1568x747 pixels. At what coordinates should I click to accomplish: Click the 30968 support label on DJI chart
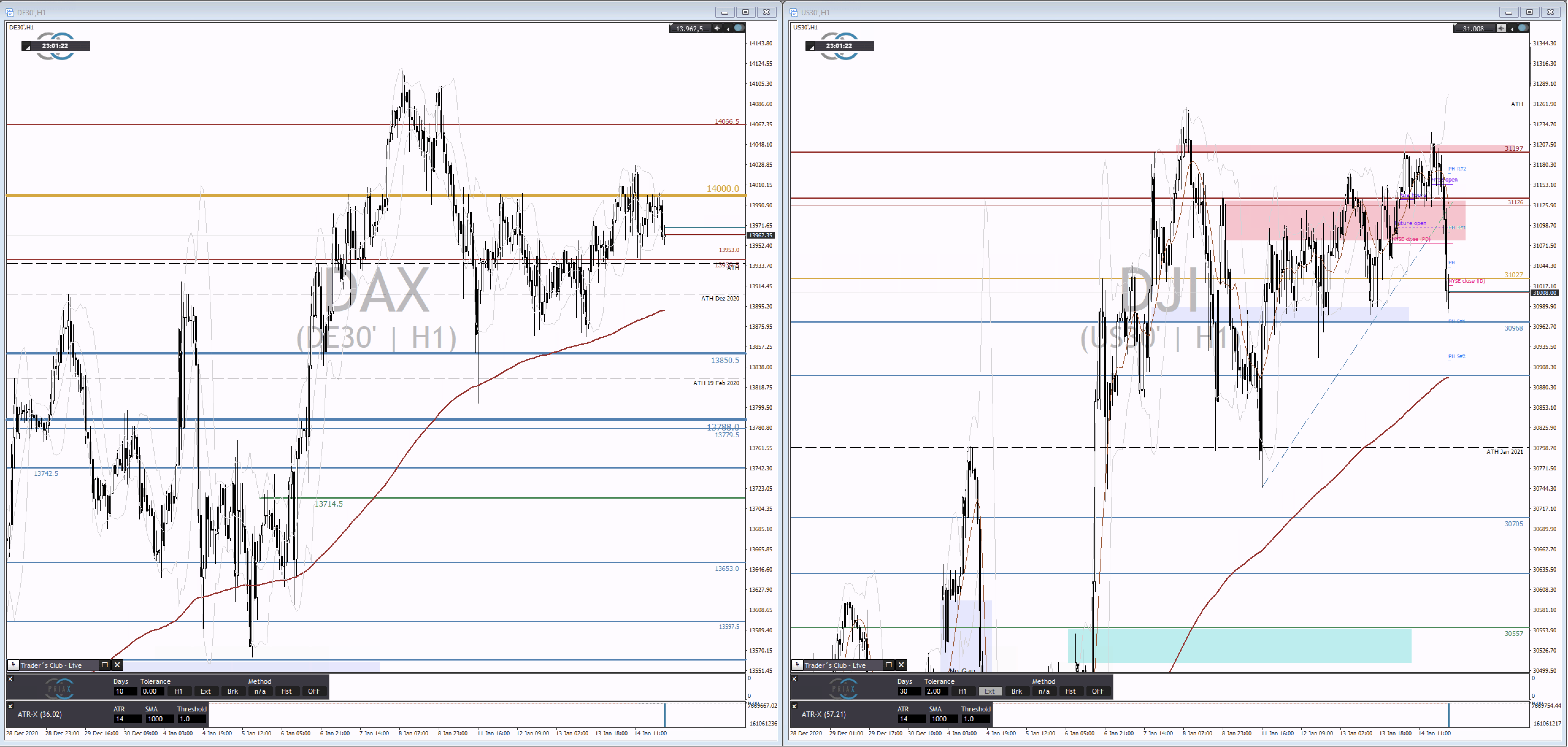point(1514,328)
